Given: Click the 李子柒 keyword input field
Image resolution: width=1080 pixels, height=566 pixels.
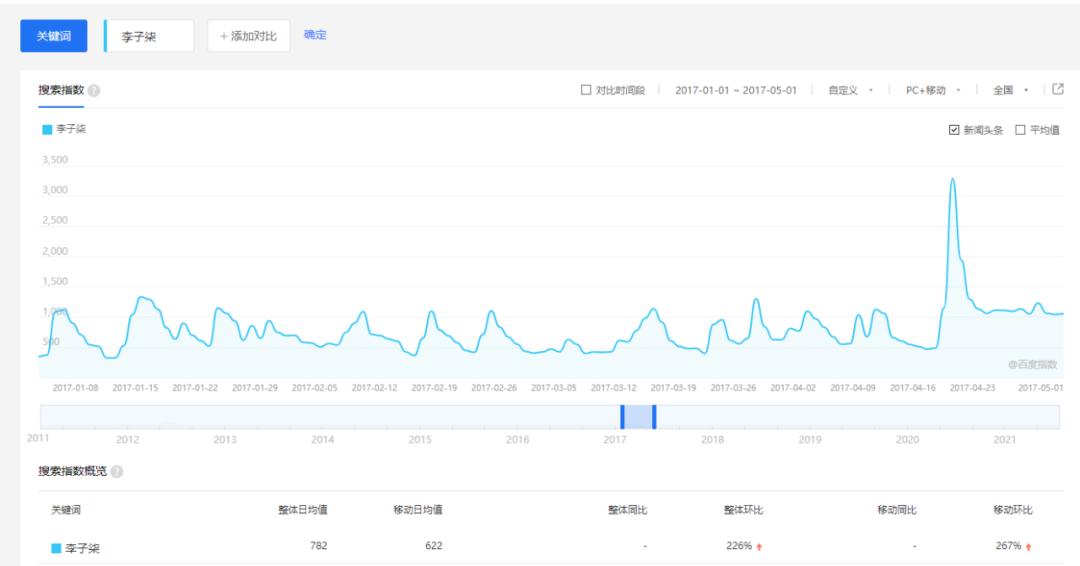Looking at the screenshot, I should pos(149,36).
